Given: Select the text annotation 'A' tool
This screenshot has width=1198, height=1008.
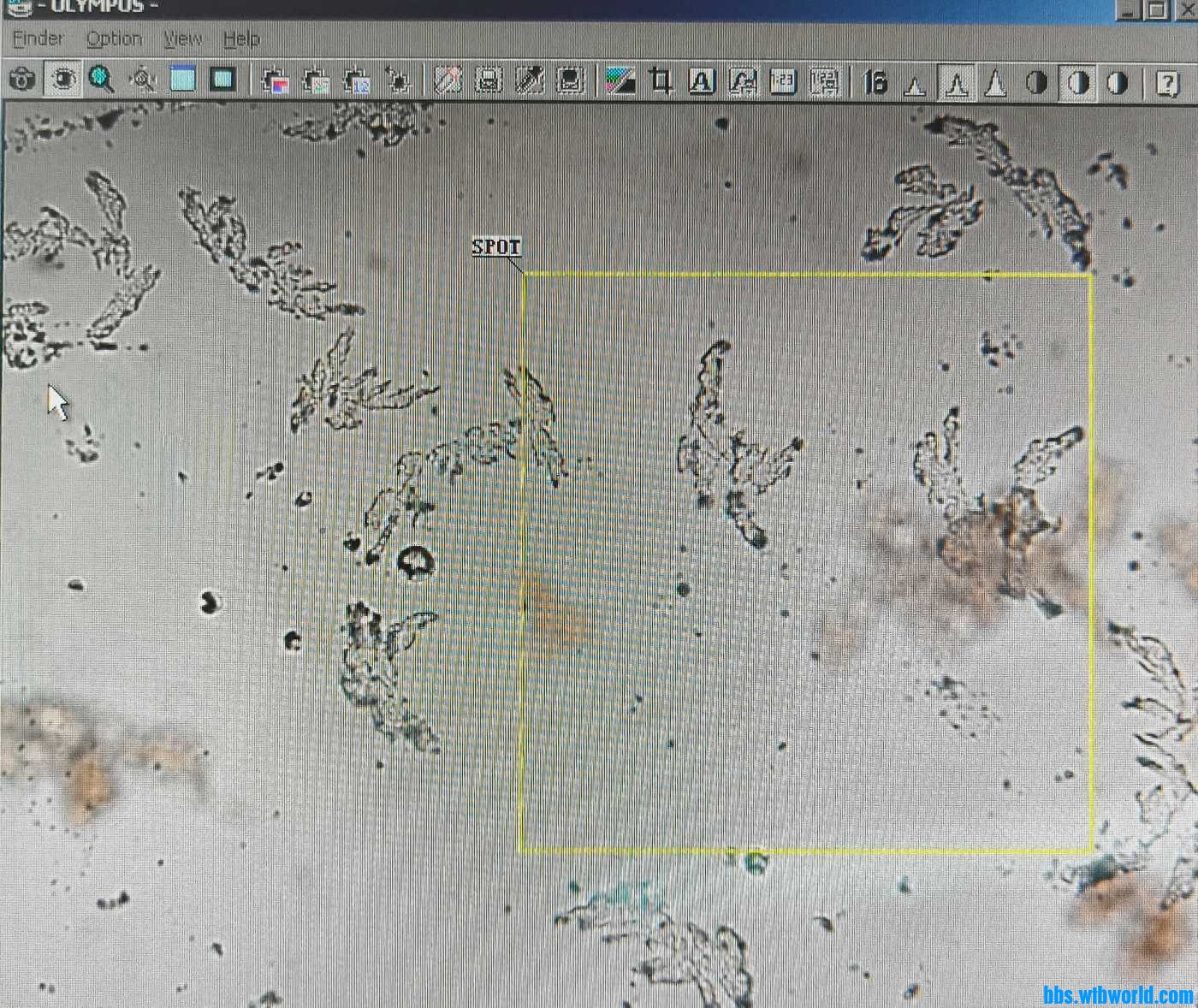Looking at the screenshot, I should (x=701, y=82).
